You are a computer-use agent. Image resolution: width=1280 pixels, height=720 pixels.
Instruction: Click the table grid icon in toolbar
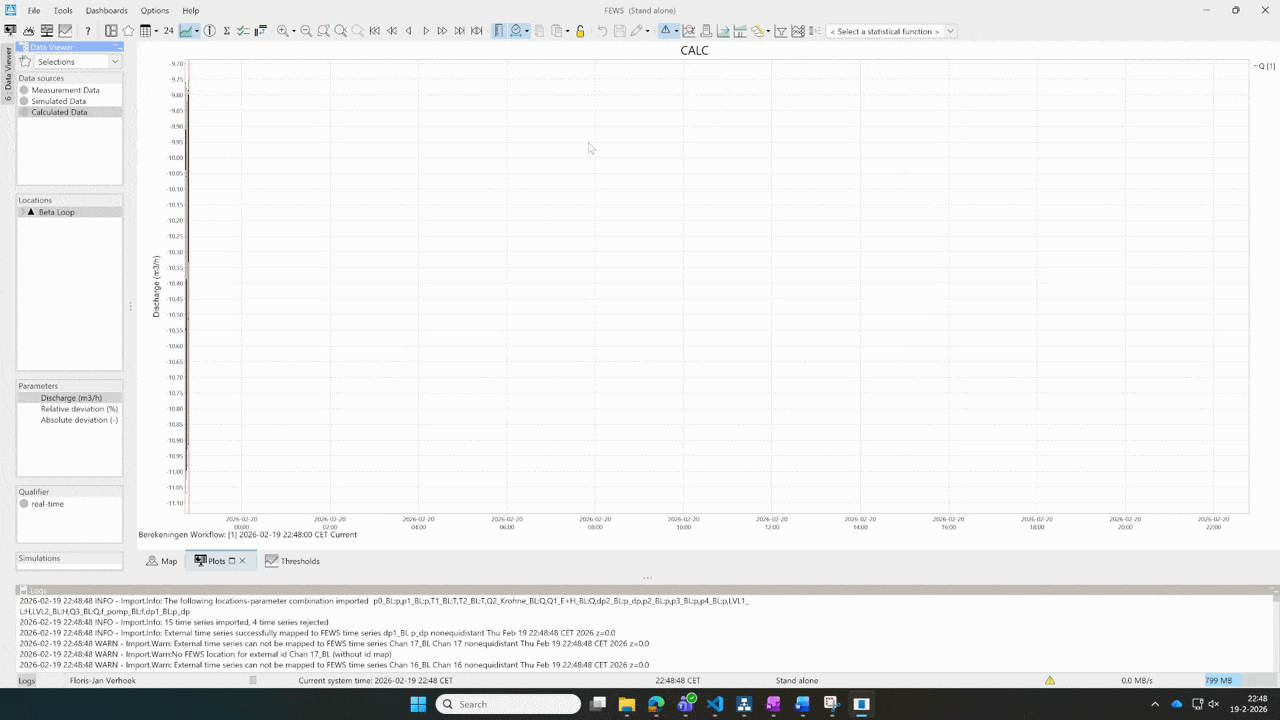point(146,31)
